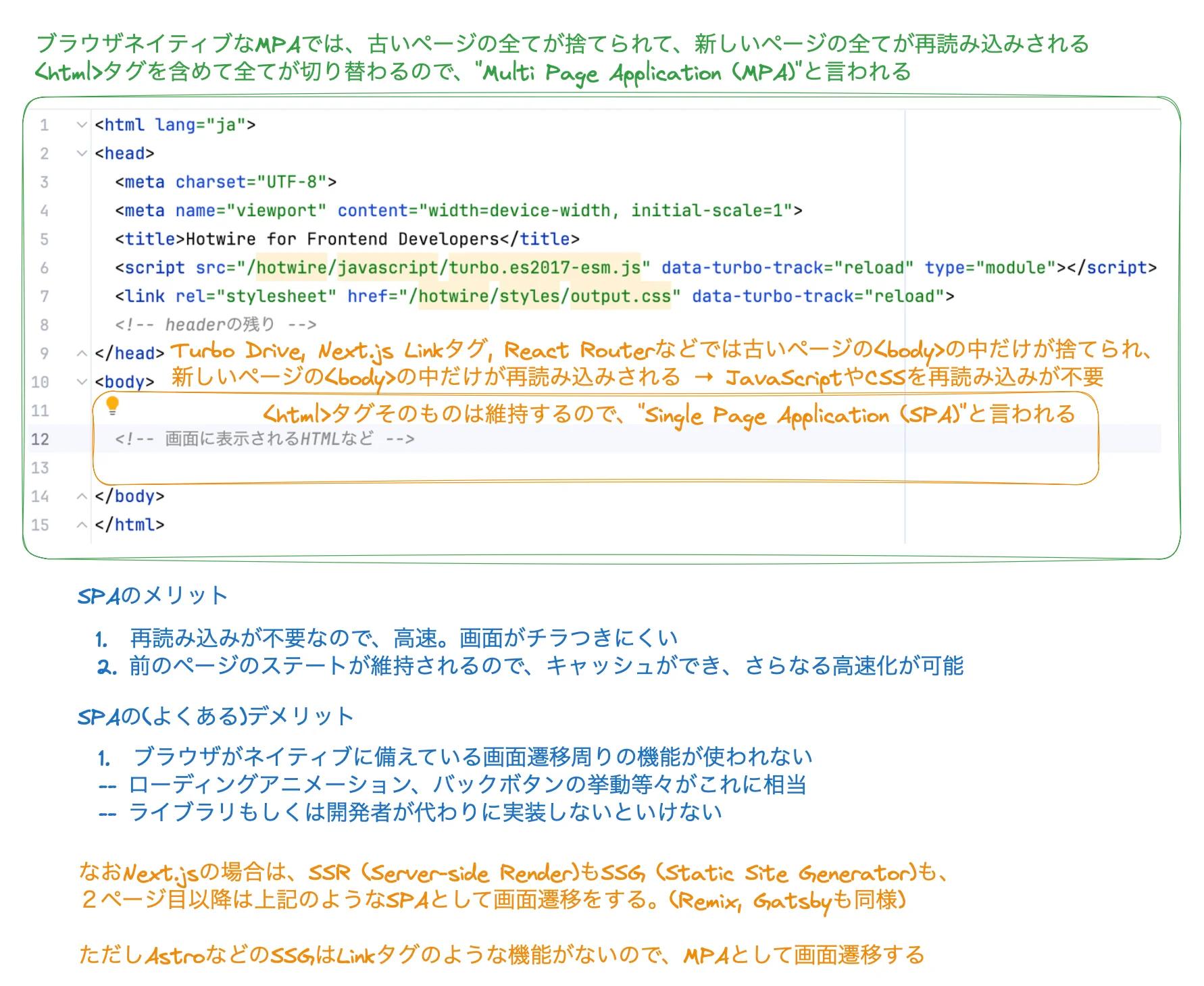Collapse the <body> block fold chevron
This screenshot has width=1204, height=986.
tap(82, 382)
